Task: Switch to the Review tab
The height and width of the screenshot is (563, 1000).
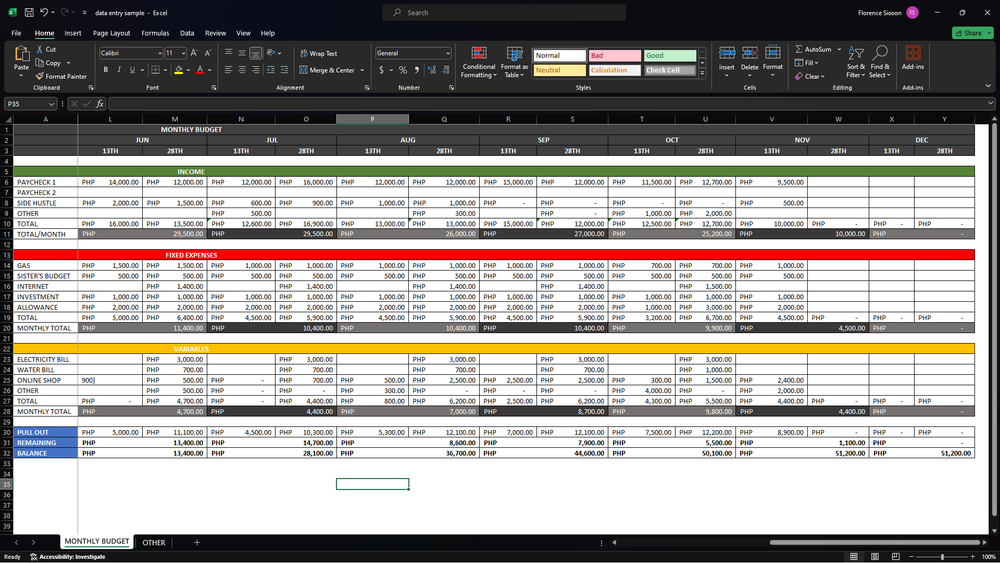Action: click(x=215, y=33)
